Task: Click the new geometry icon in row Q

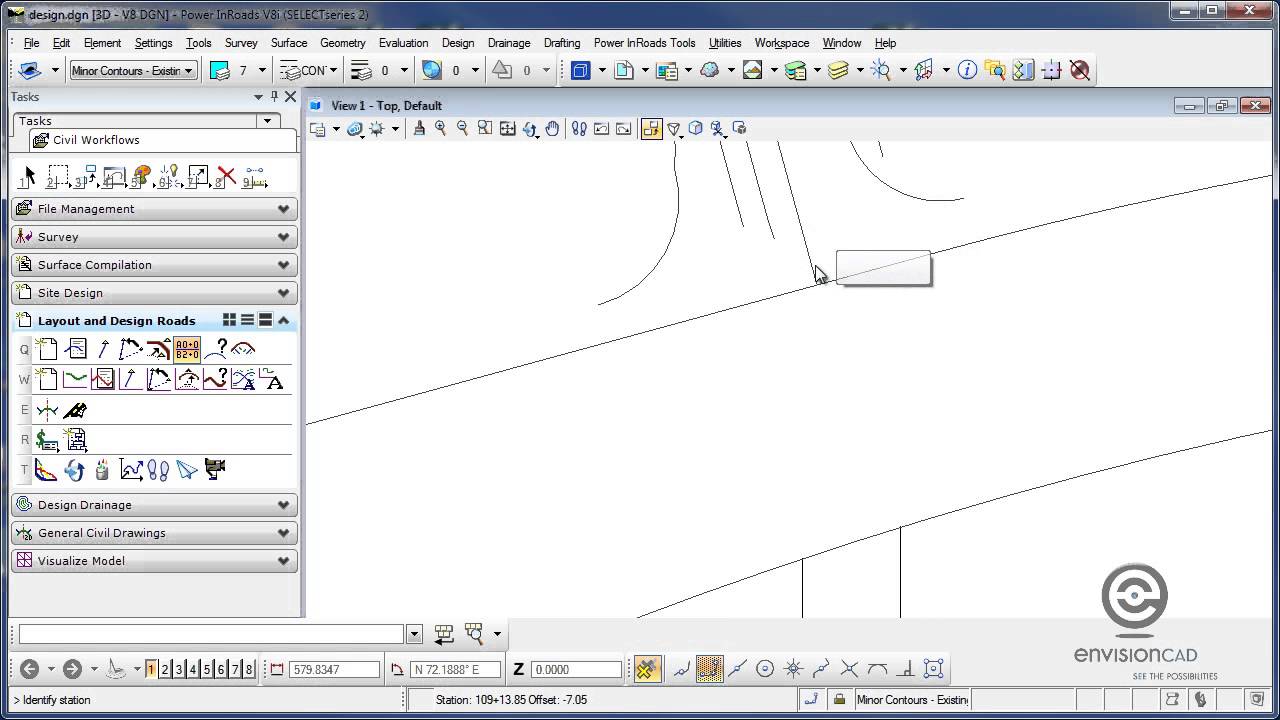Action: pos(47,349)
